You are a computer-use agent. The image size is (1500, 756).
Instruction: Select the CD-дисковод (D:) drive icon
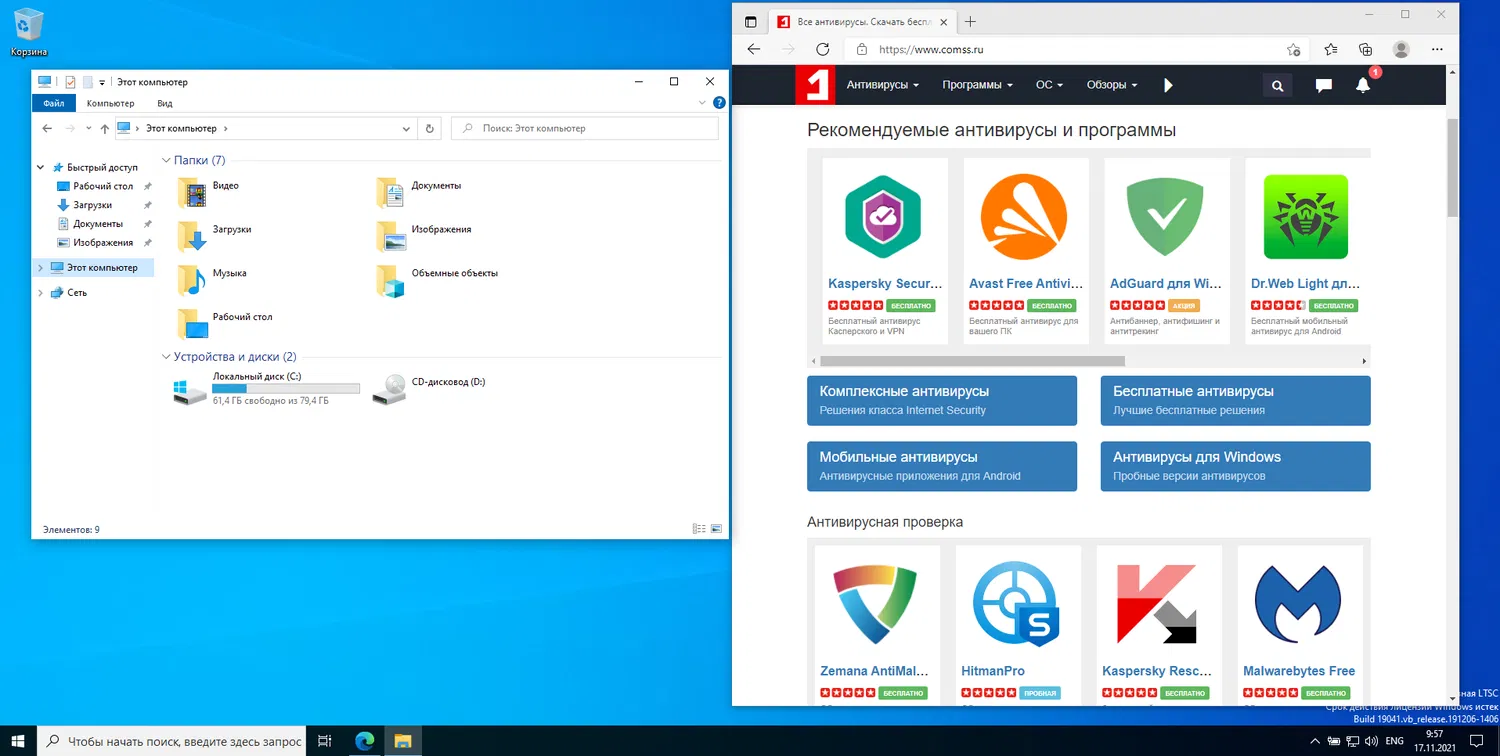tap(389, 390)
